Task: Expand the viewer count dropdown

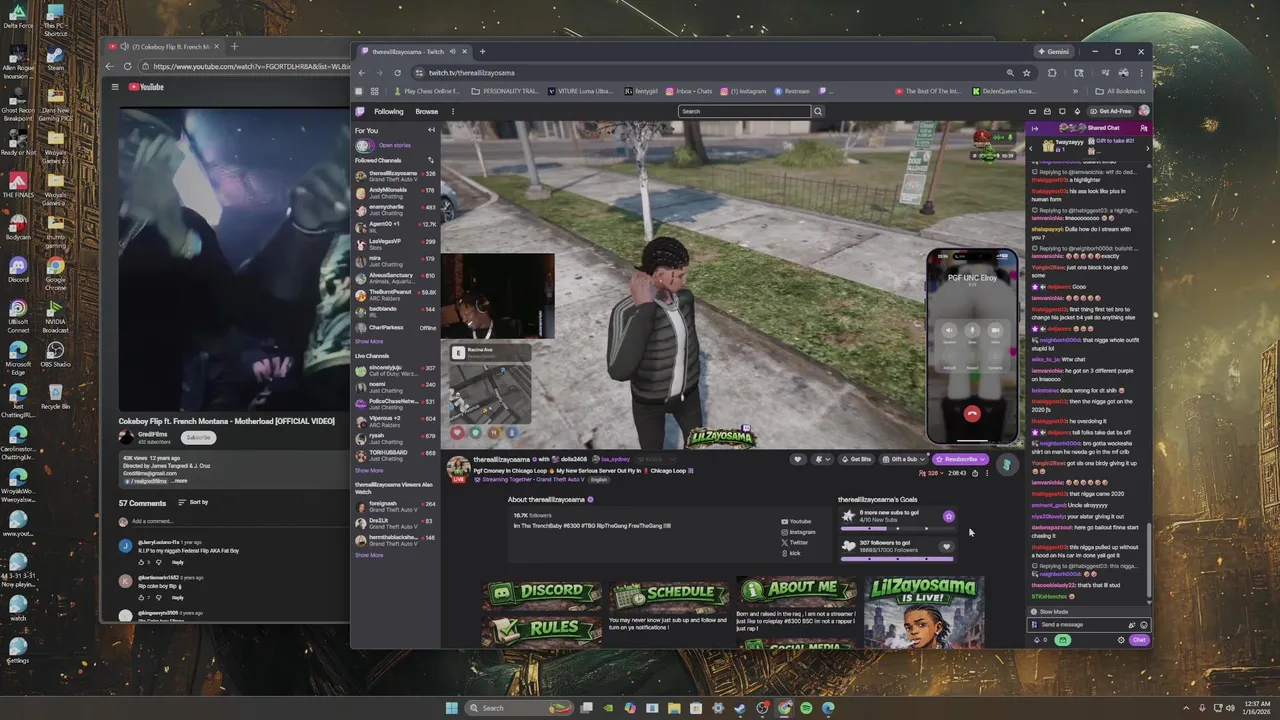Action: tap(930, 473)
